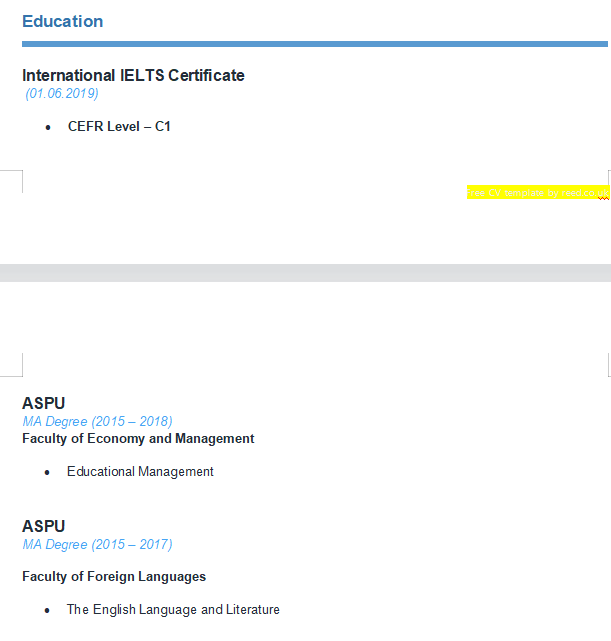
Task: Place cursor in Educational Management bullet text
Action: pyautogui.click(x=140, y=472)
